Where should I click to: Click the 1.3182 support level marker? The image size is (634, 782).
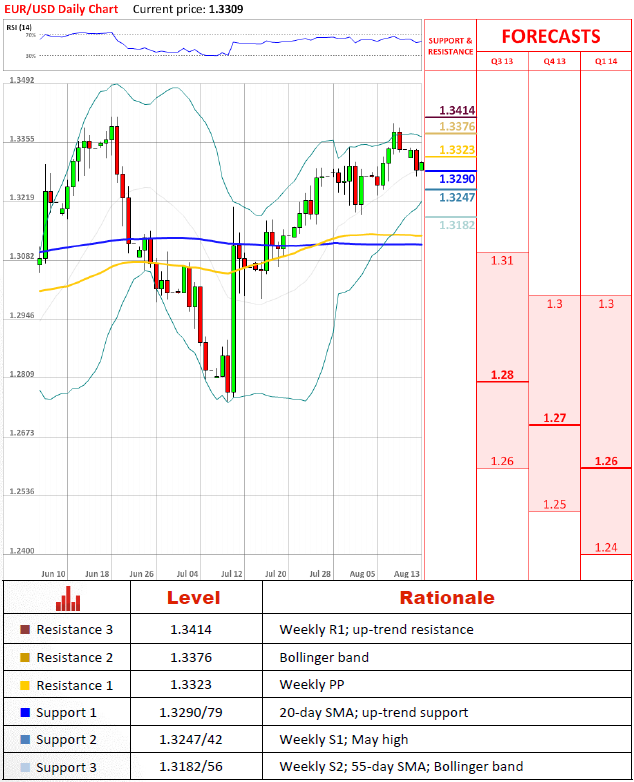click(x=457, y=225)
